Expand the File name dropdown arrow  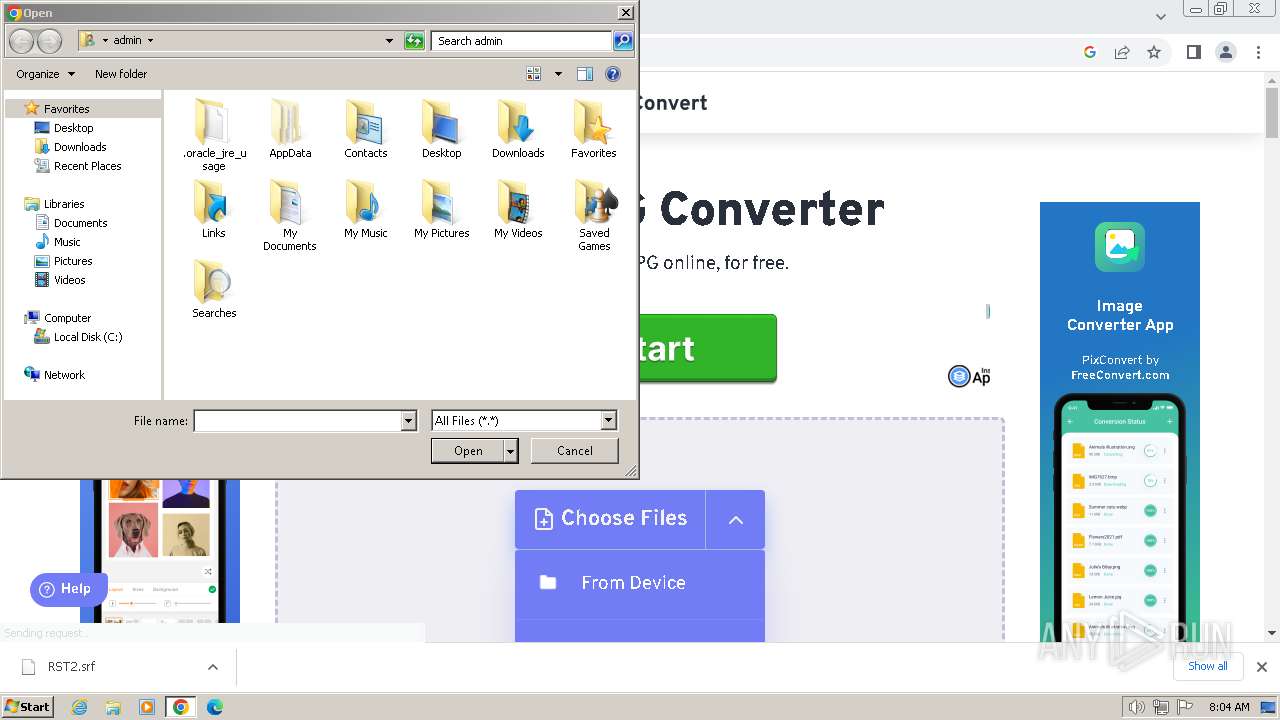[408, 421]
